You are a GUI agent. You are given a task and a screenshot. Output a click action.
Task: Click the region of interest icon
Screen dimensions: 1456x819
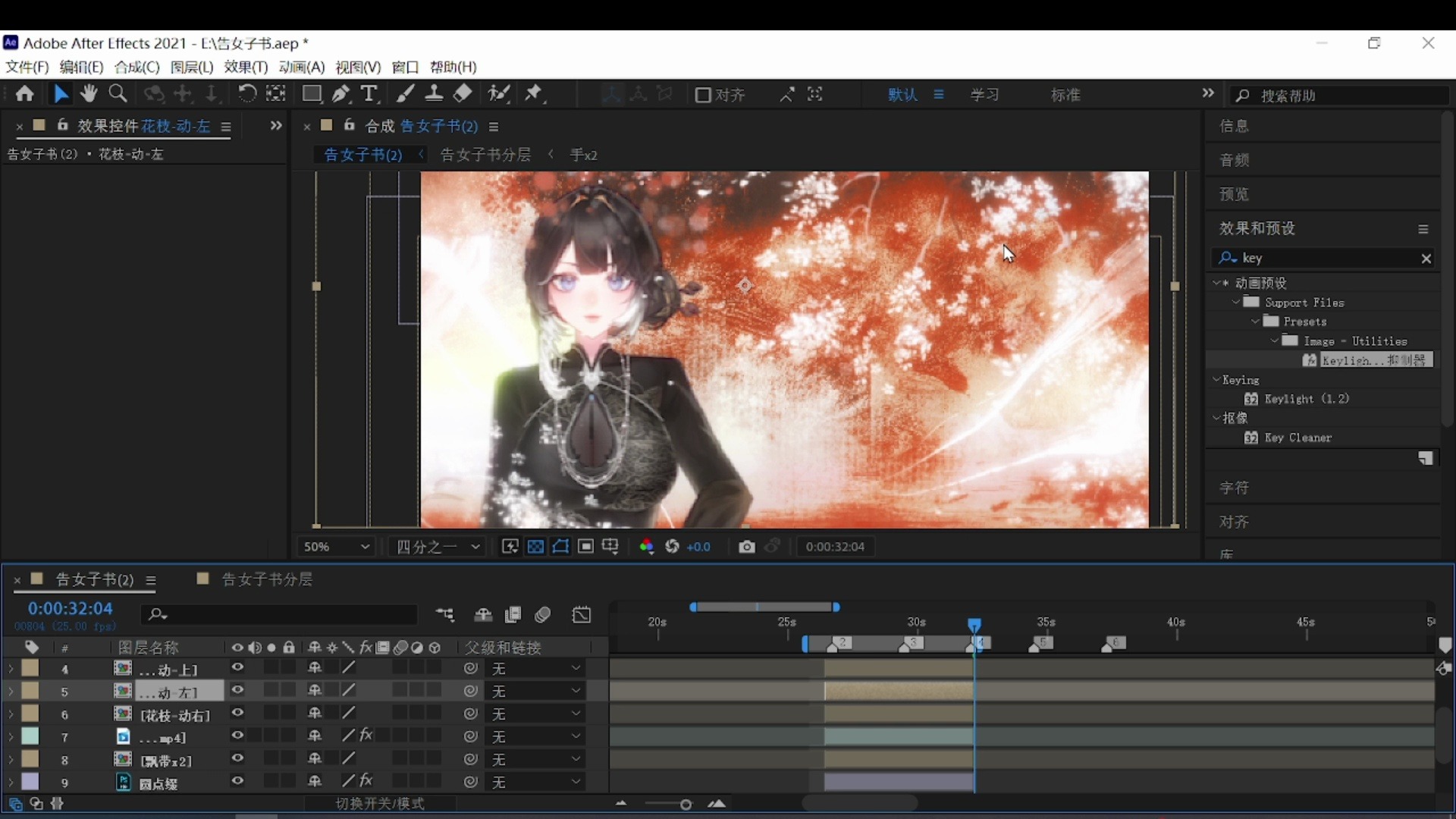[585, 547]
